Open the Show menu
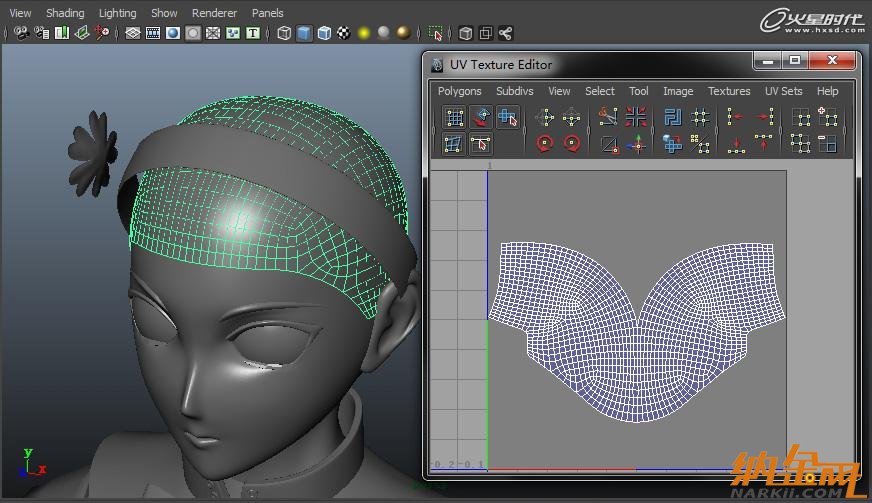The height and width of the screenshot is (503, 872). coord(164,13)
